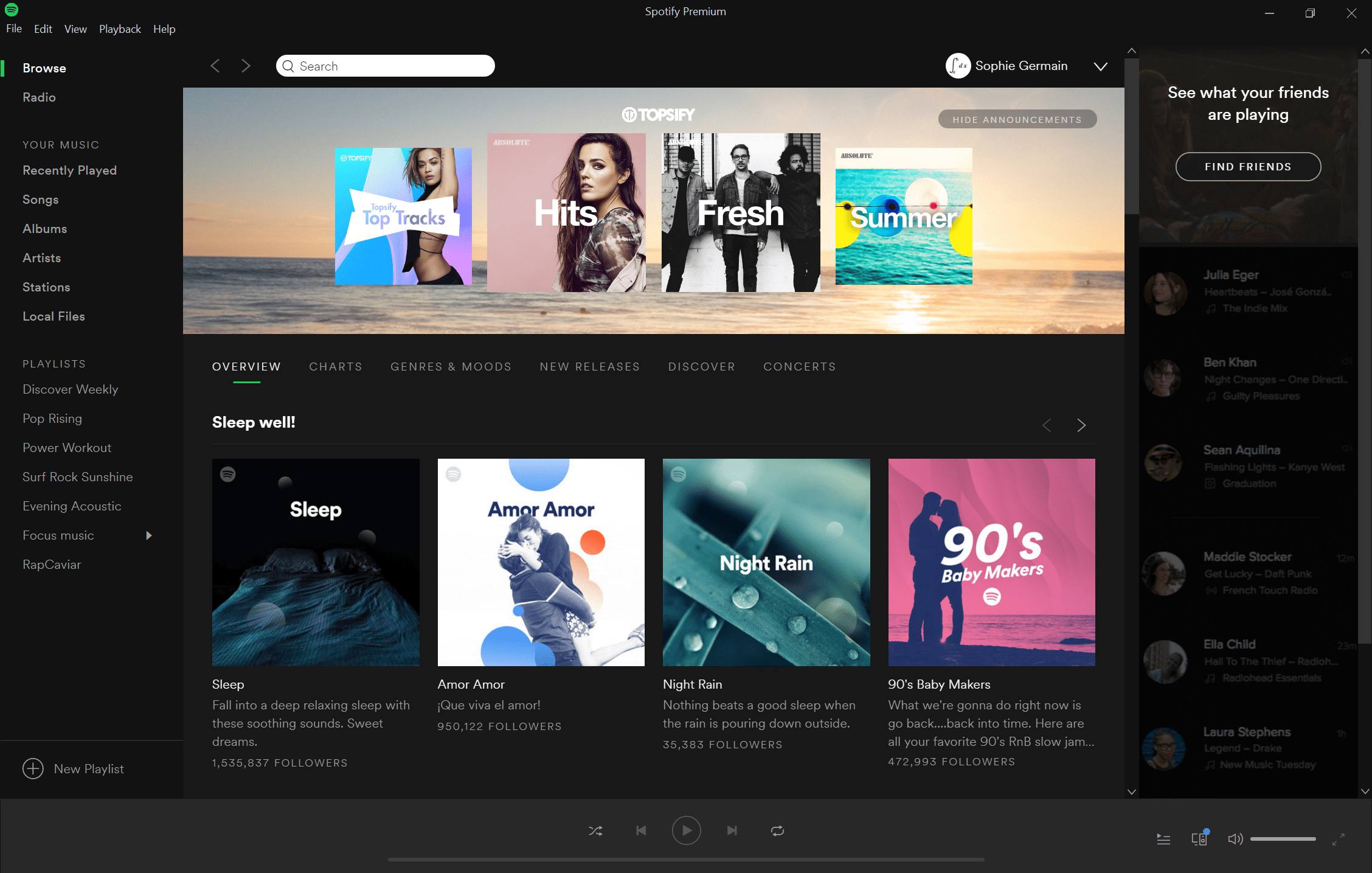Switch to New Releases tab
The width and height of the screenshot is (1372, 873).
point(590,367)
